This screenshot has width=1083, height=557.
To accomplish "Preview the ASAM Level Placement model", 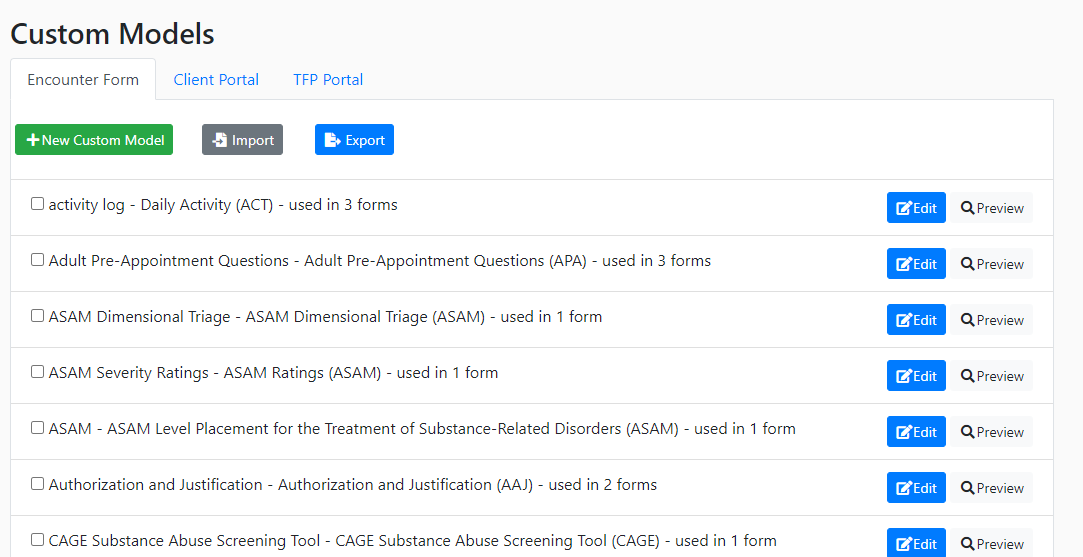I will click(x=992, y=432).
